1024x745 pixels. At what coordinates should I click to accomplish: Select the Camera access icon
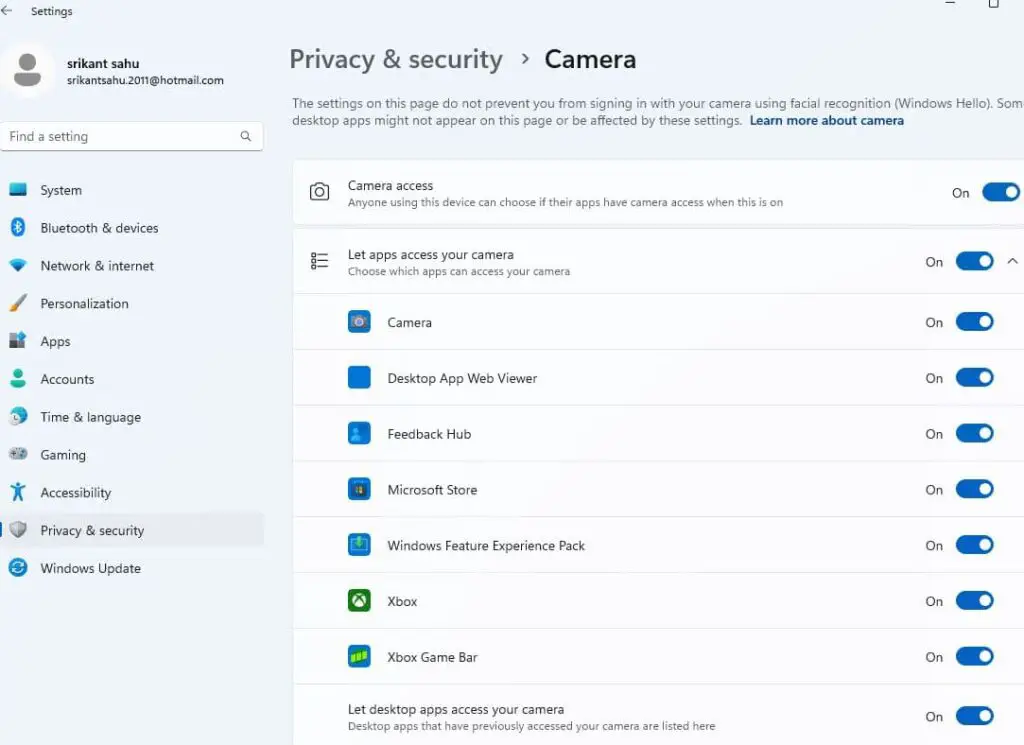(x=320, y=192)
